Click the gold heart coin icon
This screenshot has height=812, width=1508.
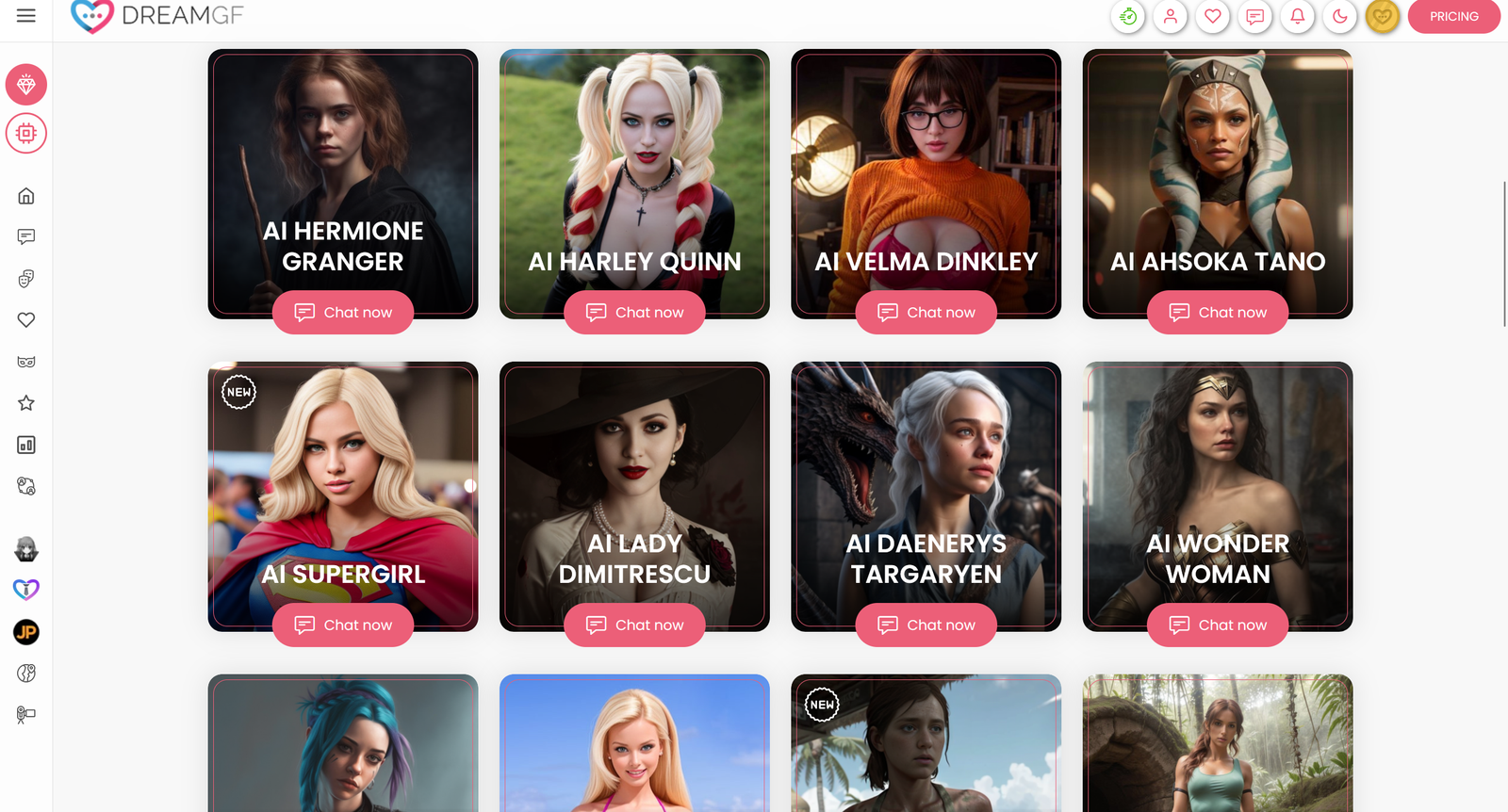click(x=1383, y=16)
